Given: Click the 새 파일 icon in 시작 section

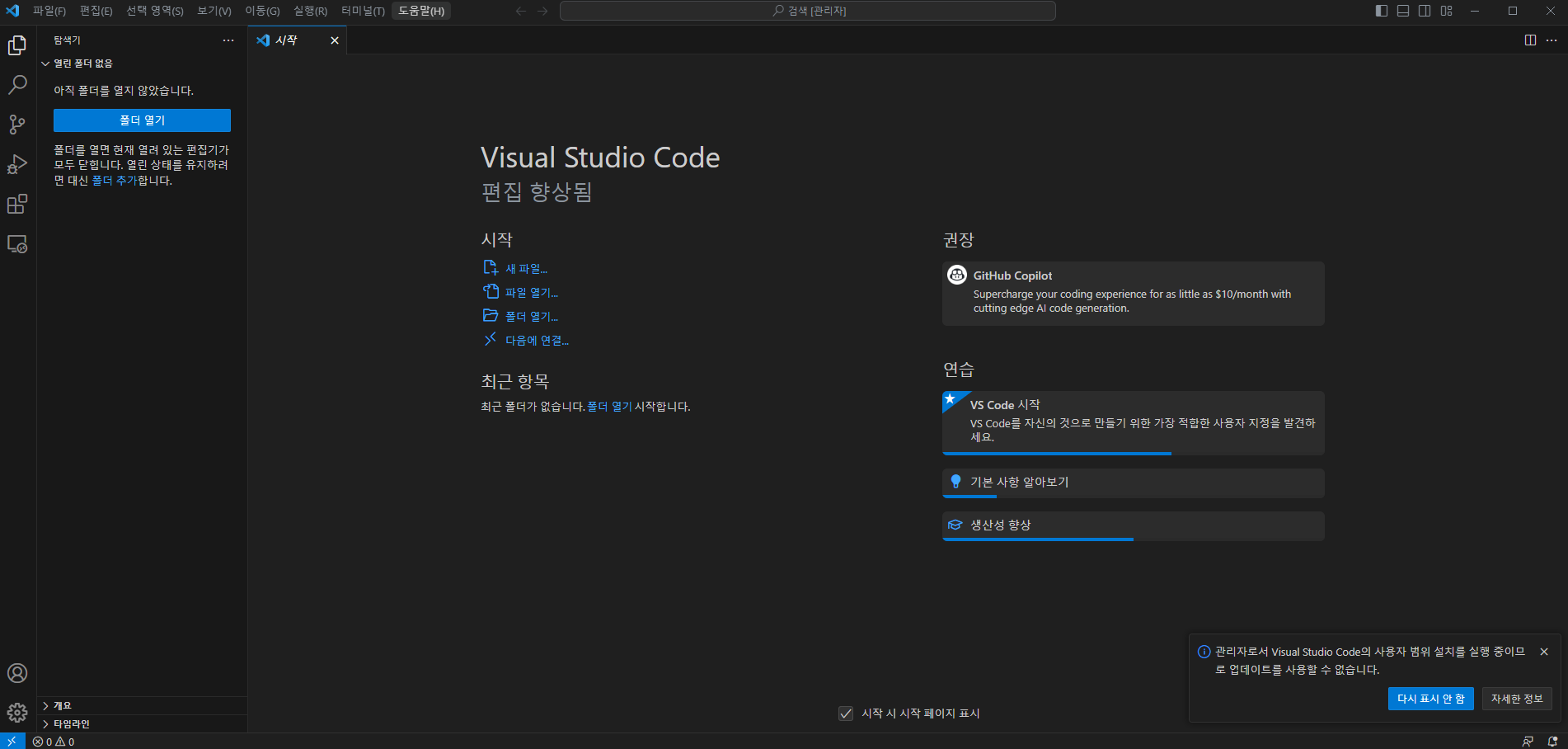Looking at the screenshot, I should 491,267.
